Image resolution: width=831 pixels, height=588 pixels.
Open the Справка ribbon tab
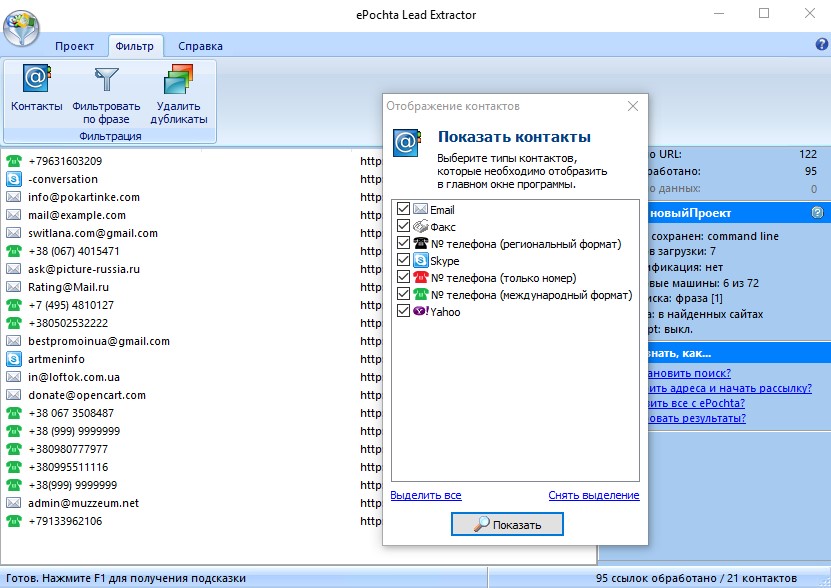(x=200, y=46)
